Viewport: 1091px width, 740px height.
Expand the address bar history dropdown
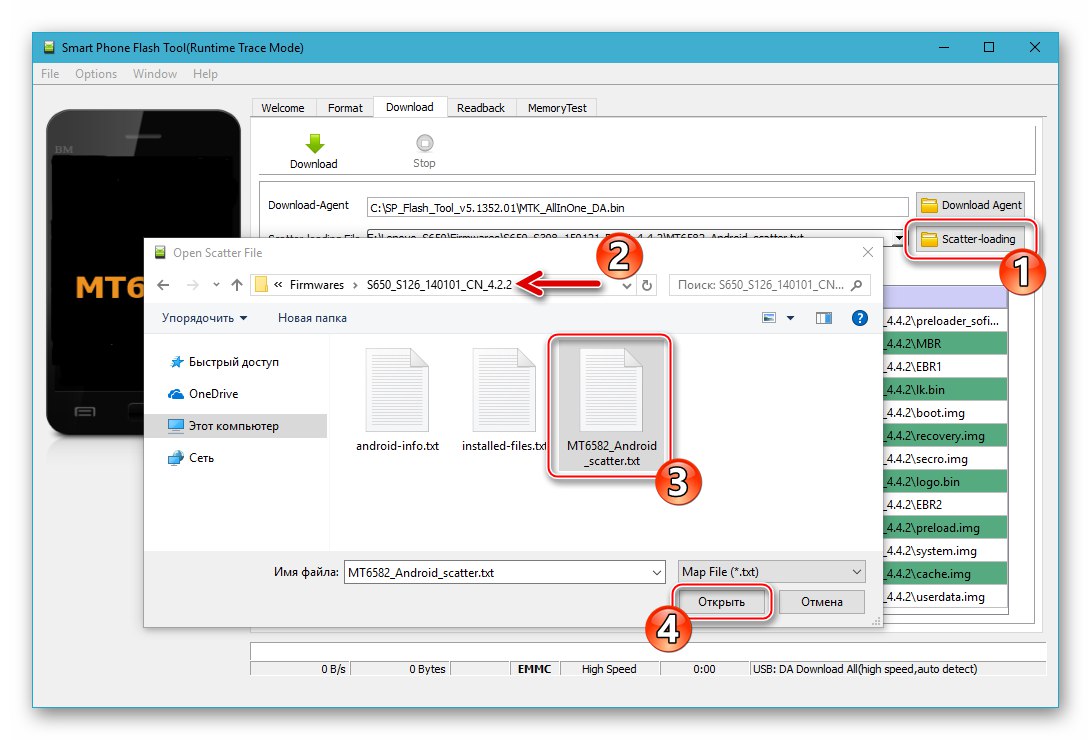click(627, 285)
